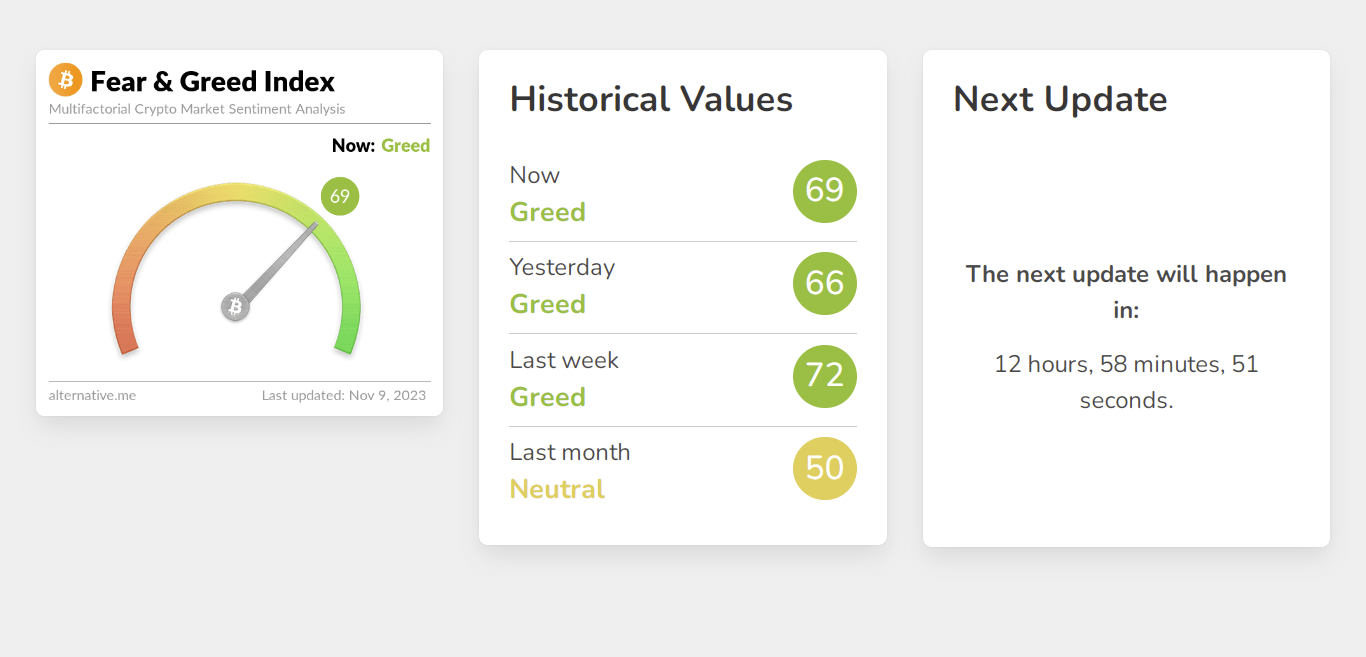1366x657 pixels.
Task: Click the Now: Greed status text
Action: tap(381, 146)
